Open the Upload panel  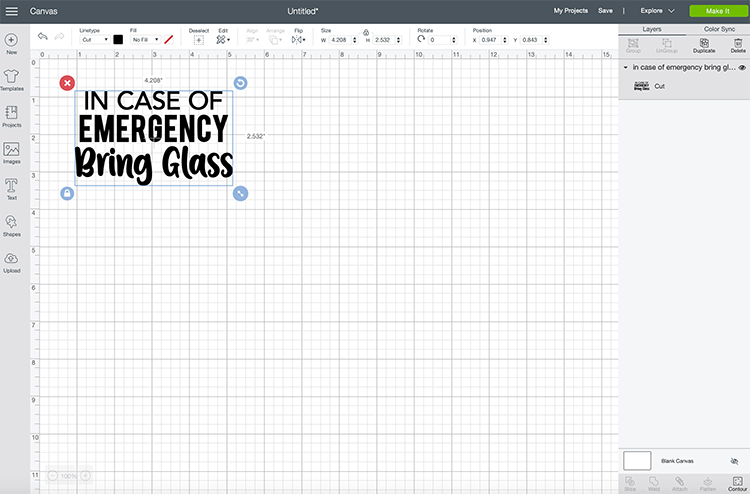click(x=11, y=262)
